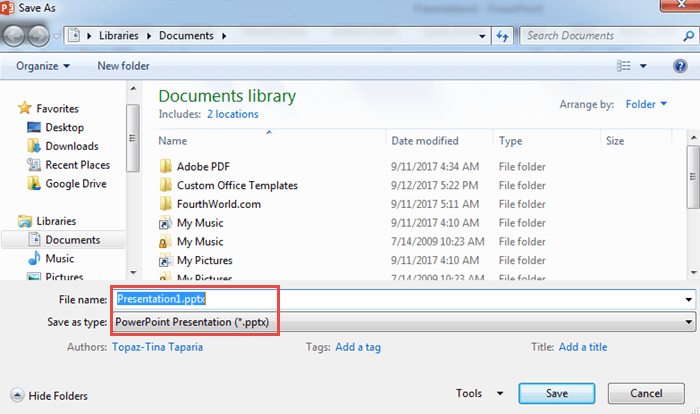Screen dimensions: 700x414
Task: Click the Libraries icon in navigation pane
Action: click(25, 221)
